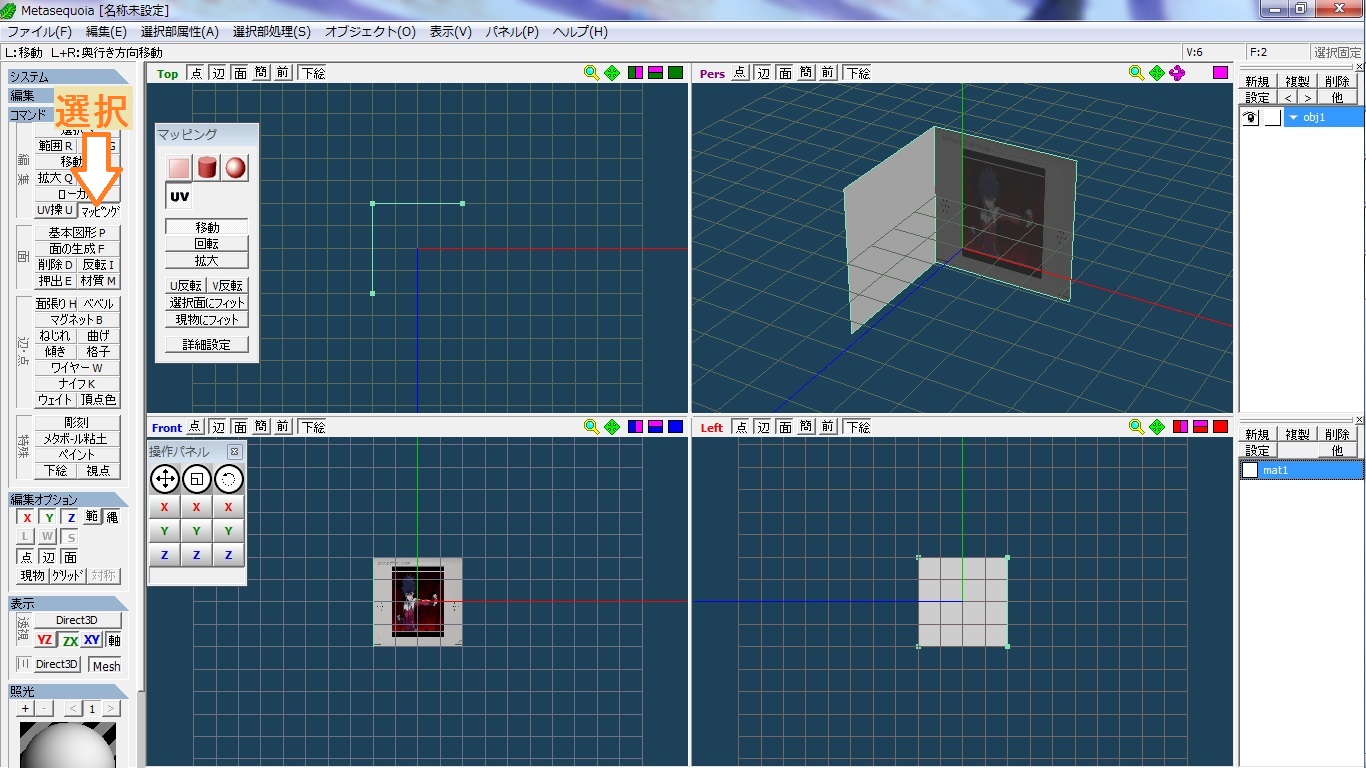Click the lighting sphere preview
1366x768 pixels.
(67, 744)
